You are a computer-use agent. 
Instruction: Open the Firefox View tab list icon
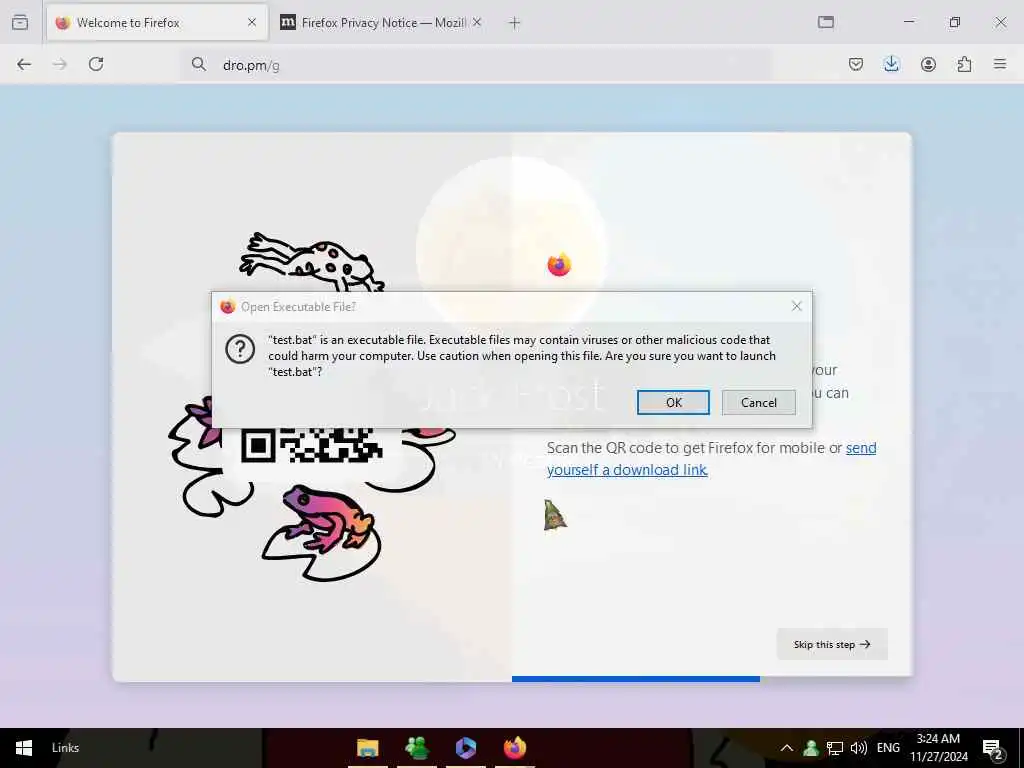20,22
